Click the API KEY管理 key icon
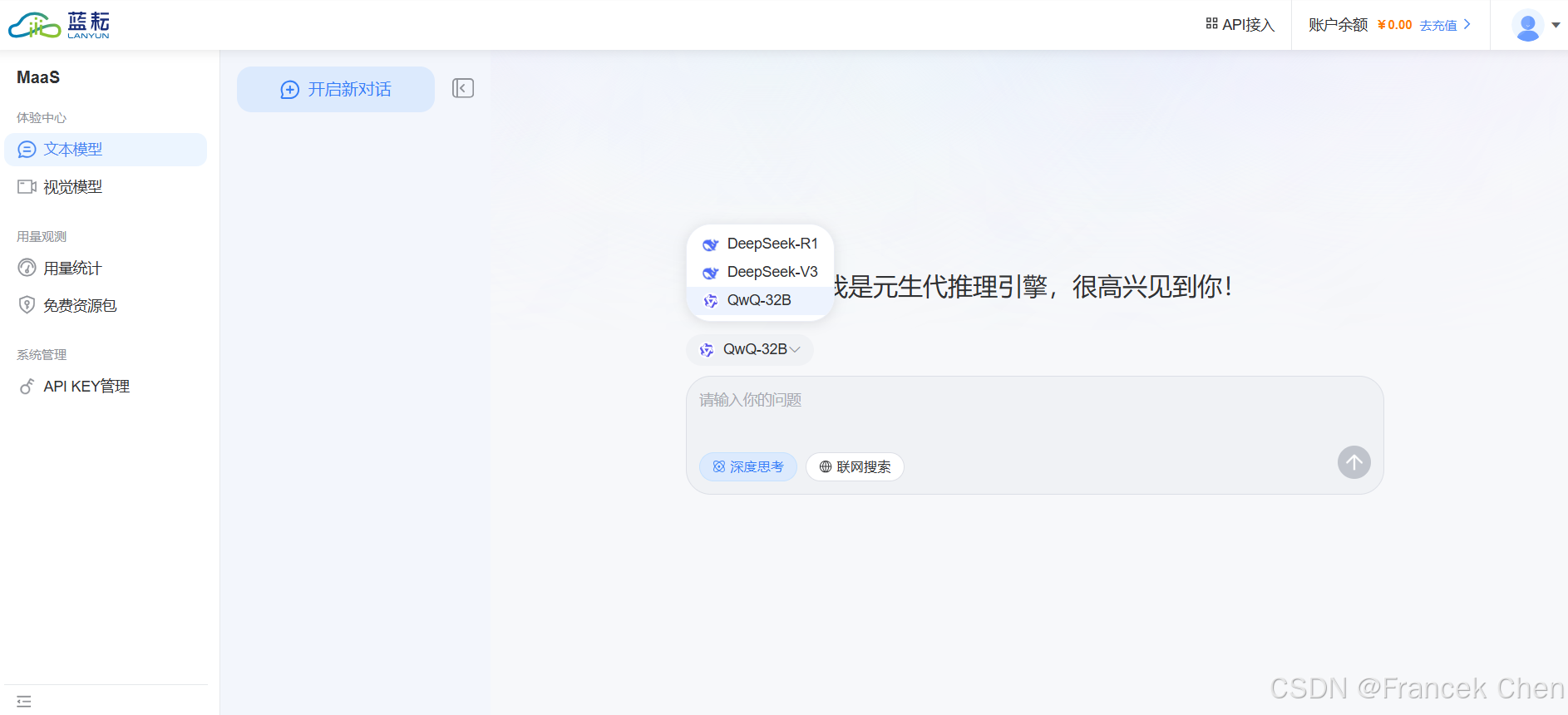Image resolution: width=1568 pixels, height=715 pixels. (x=27, y=386)
